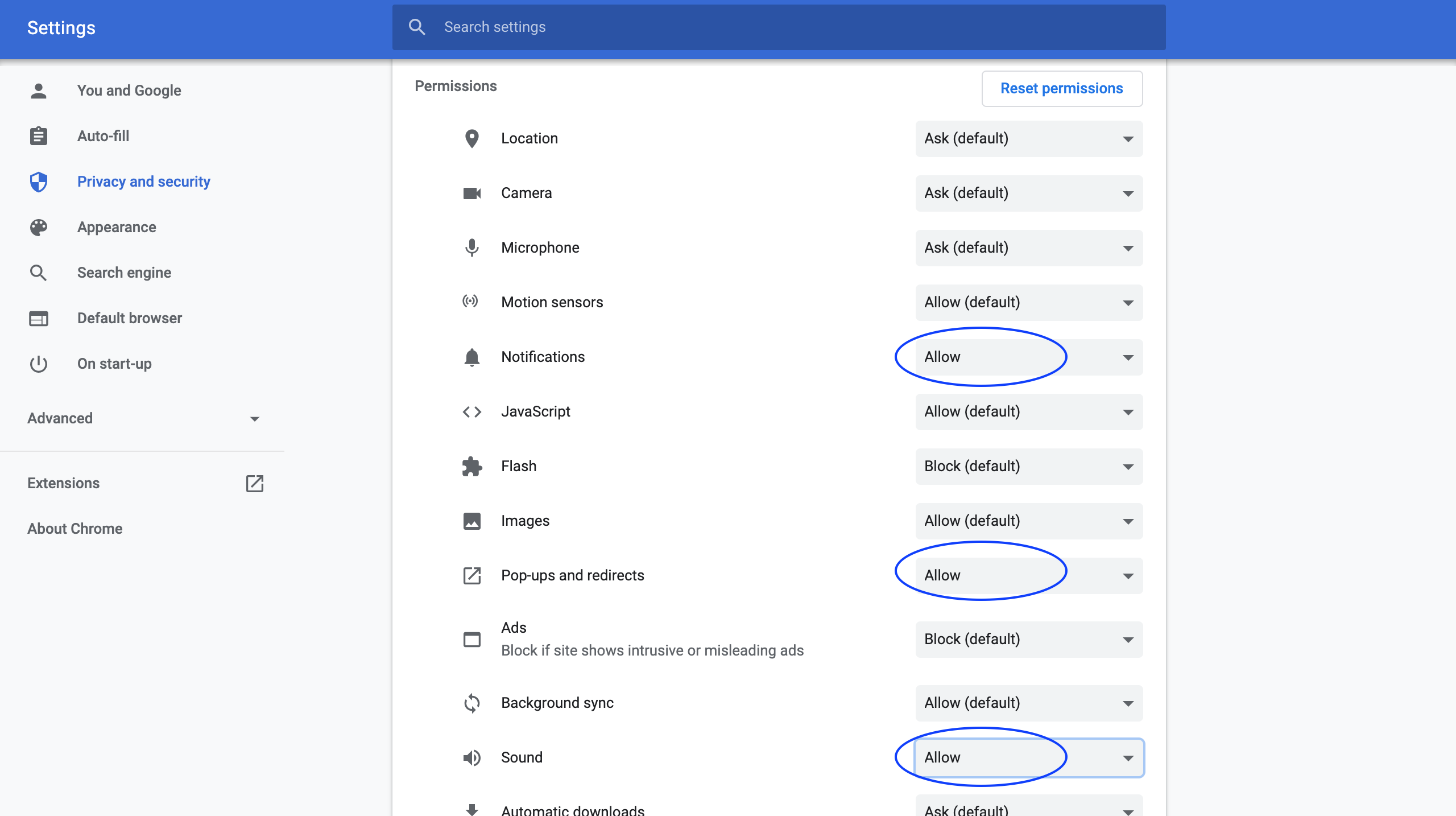Go to Appearance settings section
The image size is (1456, 816).
click(116, 227)
